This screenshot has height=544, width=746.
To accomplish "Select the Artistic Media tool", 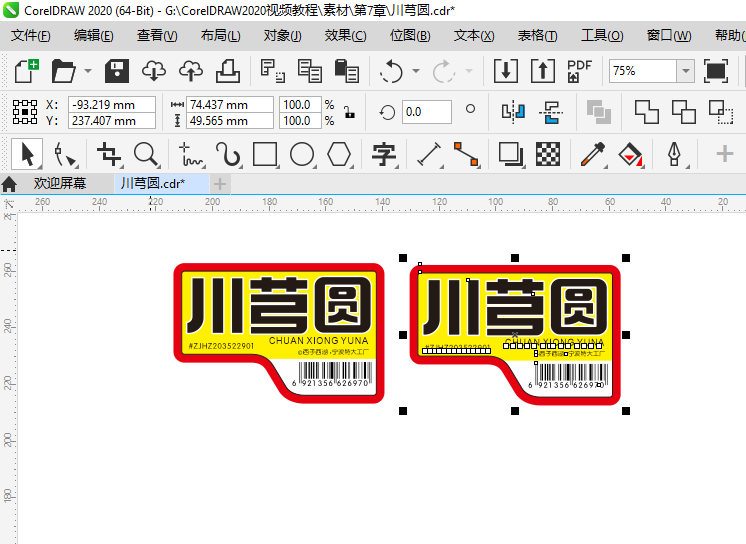I will (228, 154).
